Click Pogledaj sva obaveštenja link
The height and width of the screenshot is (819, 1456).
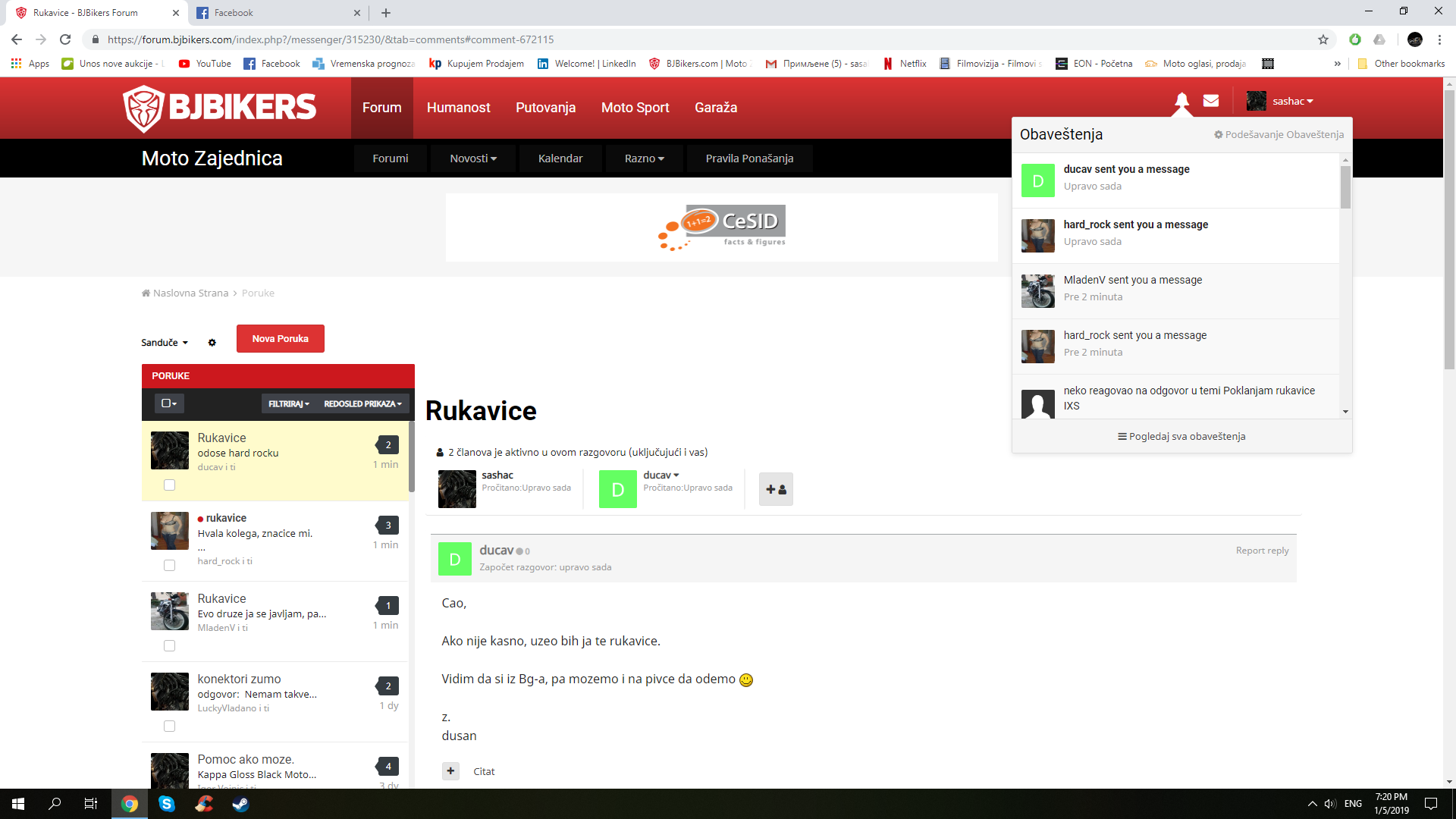pyautogui.click(x=1181, y=437)
